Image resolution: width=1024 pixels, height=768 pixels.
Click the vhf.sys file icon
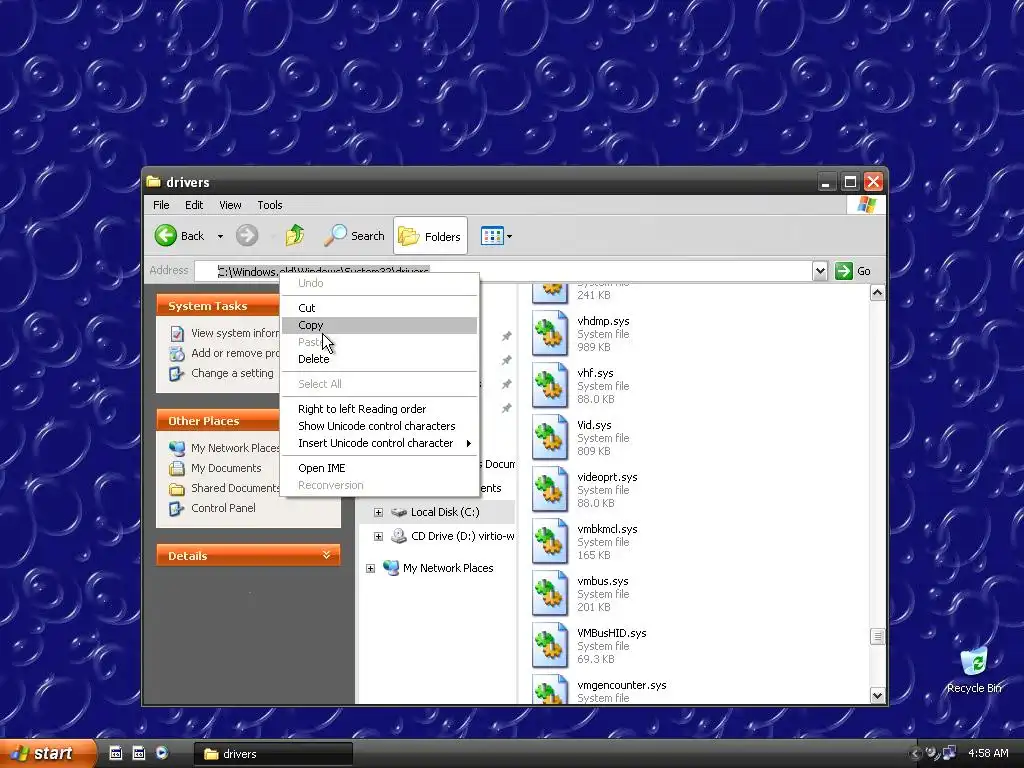(x=550, y=385)
